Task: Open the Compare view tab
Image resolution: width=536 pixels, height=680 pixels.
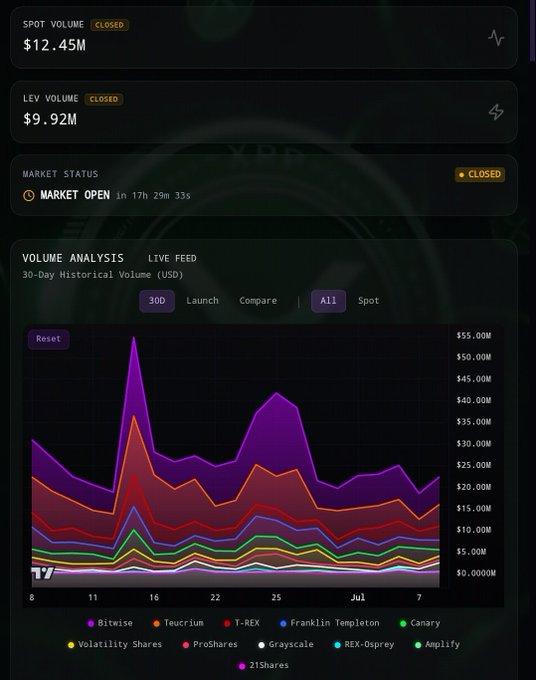Action: pos(258,301)
